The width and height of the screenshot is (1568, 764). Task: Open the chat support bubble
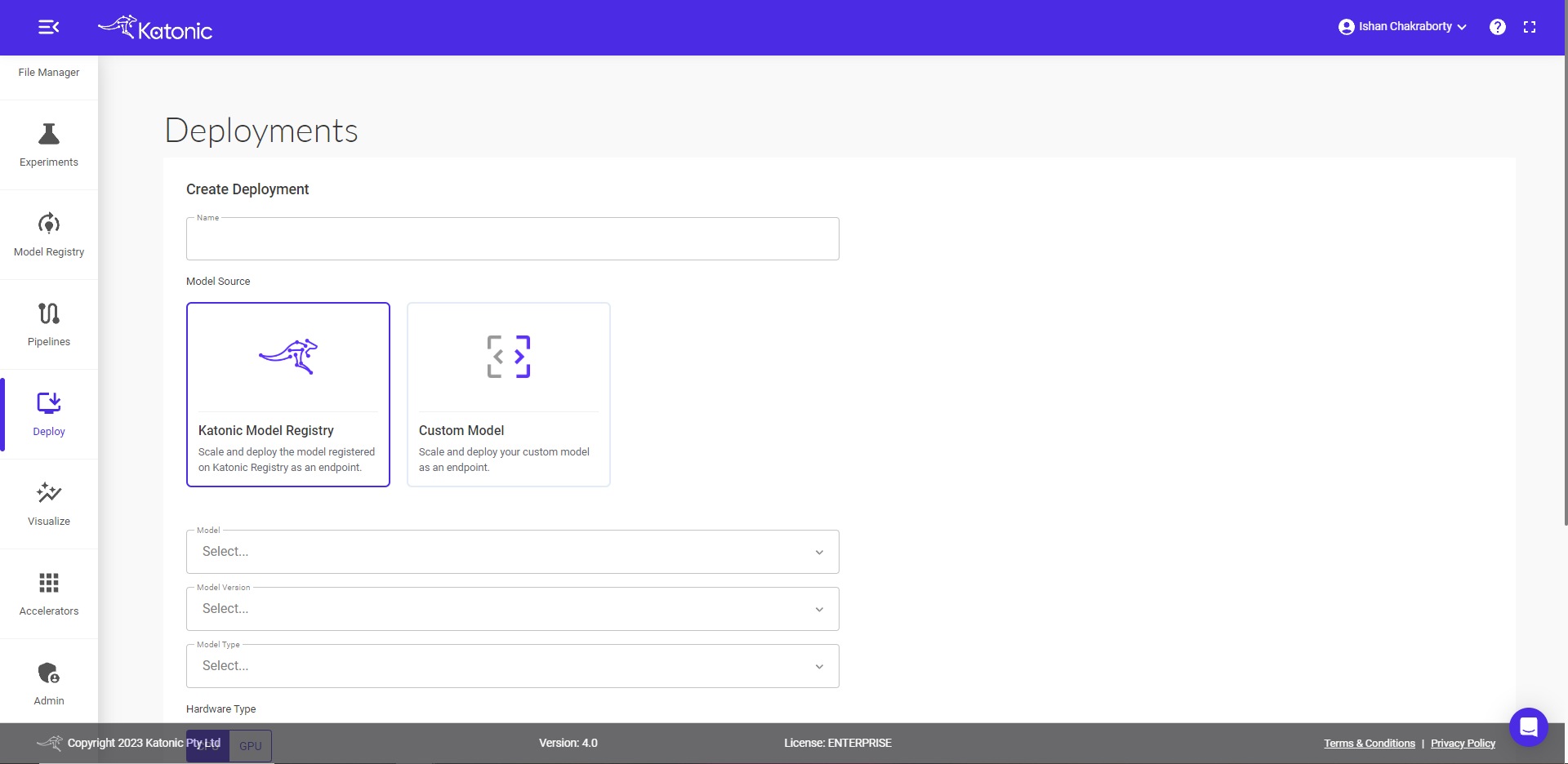click(1529, 726)
